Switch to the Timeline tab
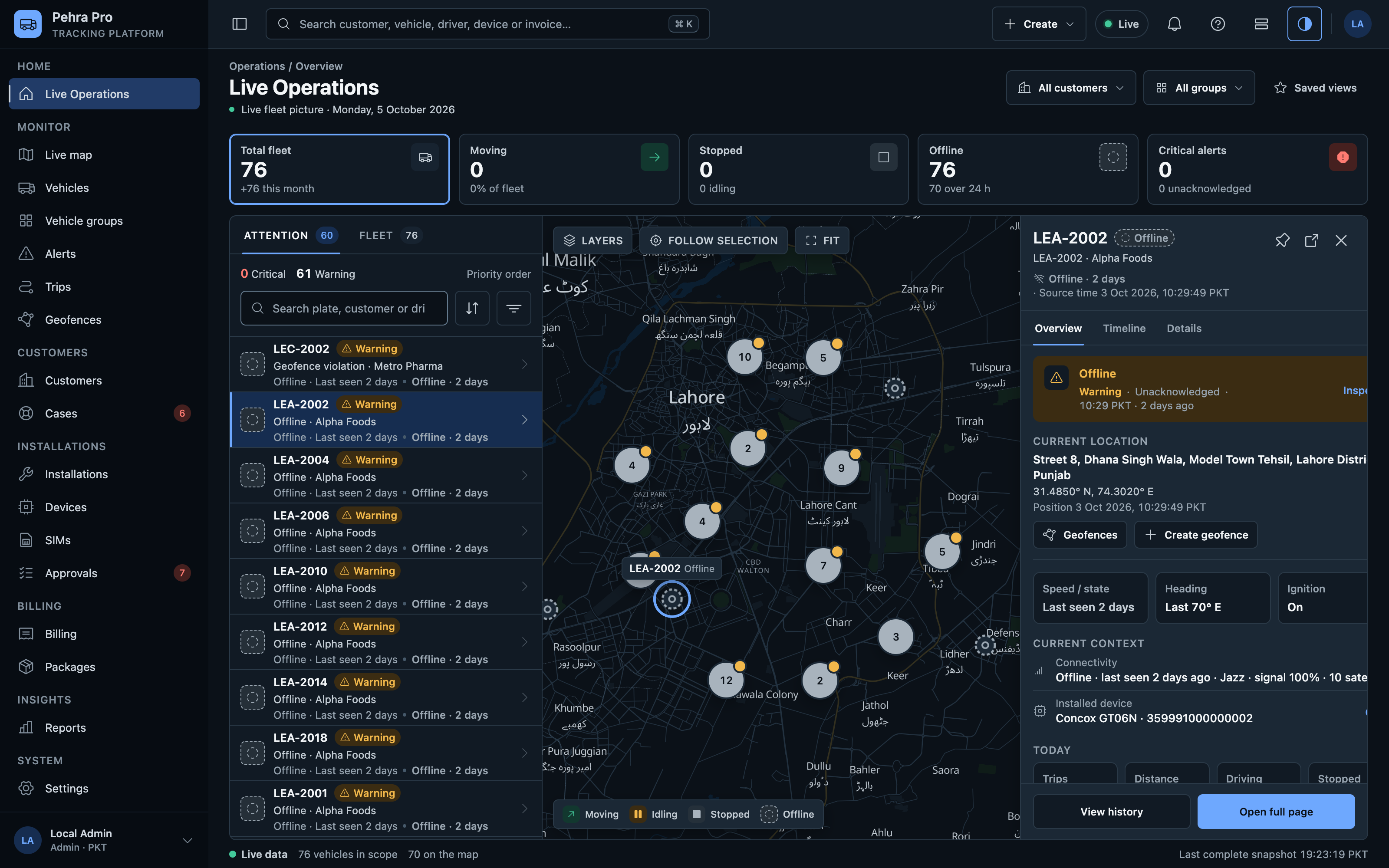This screenshot has width=1389, height=868. click(1124, 329)
